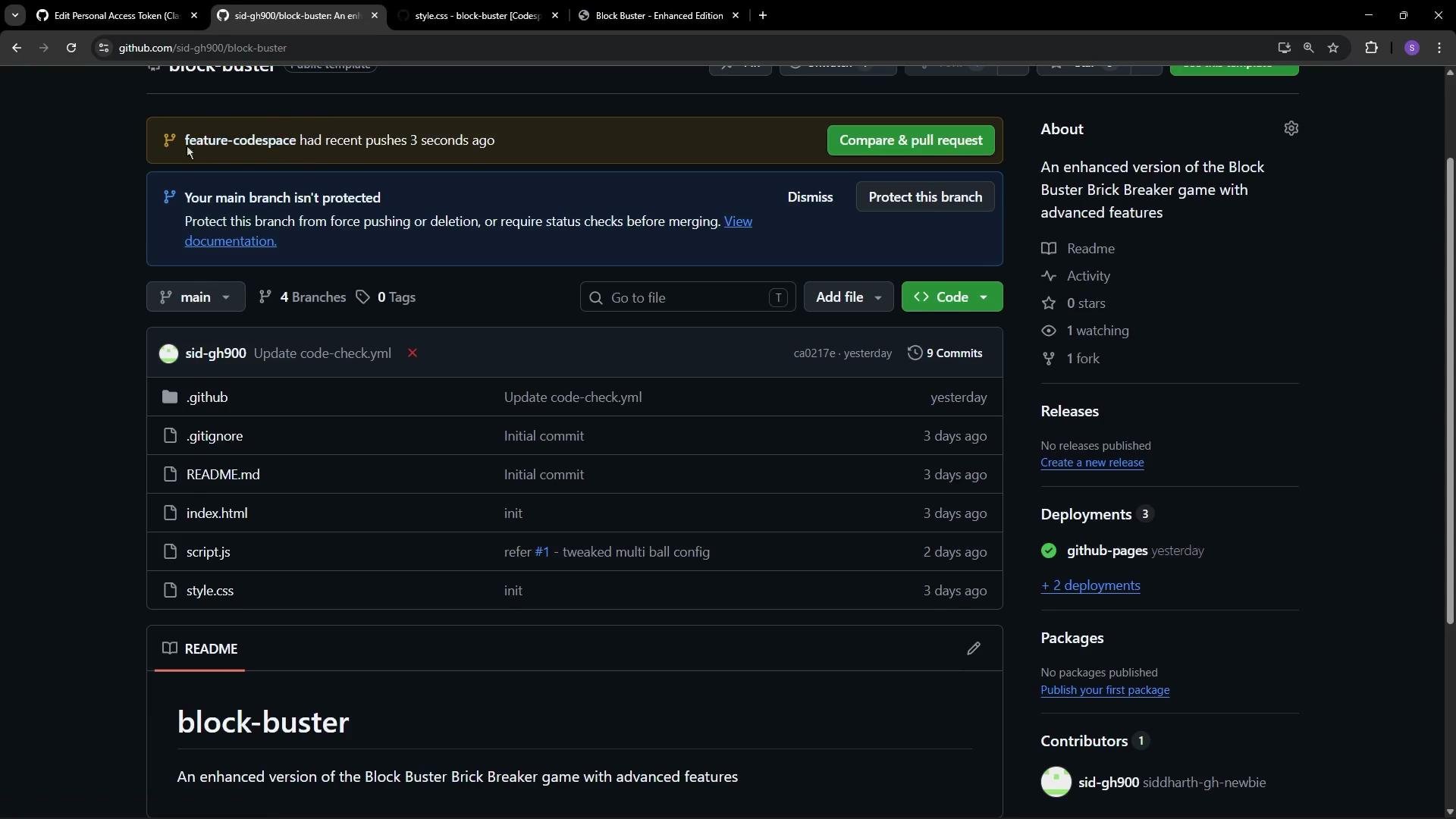This screenshot has width=1456, height=819.
Task: Open the Activity link in About
Action: point(1075,276)
